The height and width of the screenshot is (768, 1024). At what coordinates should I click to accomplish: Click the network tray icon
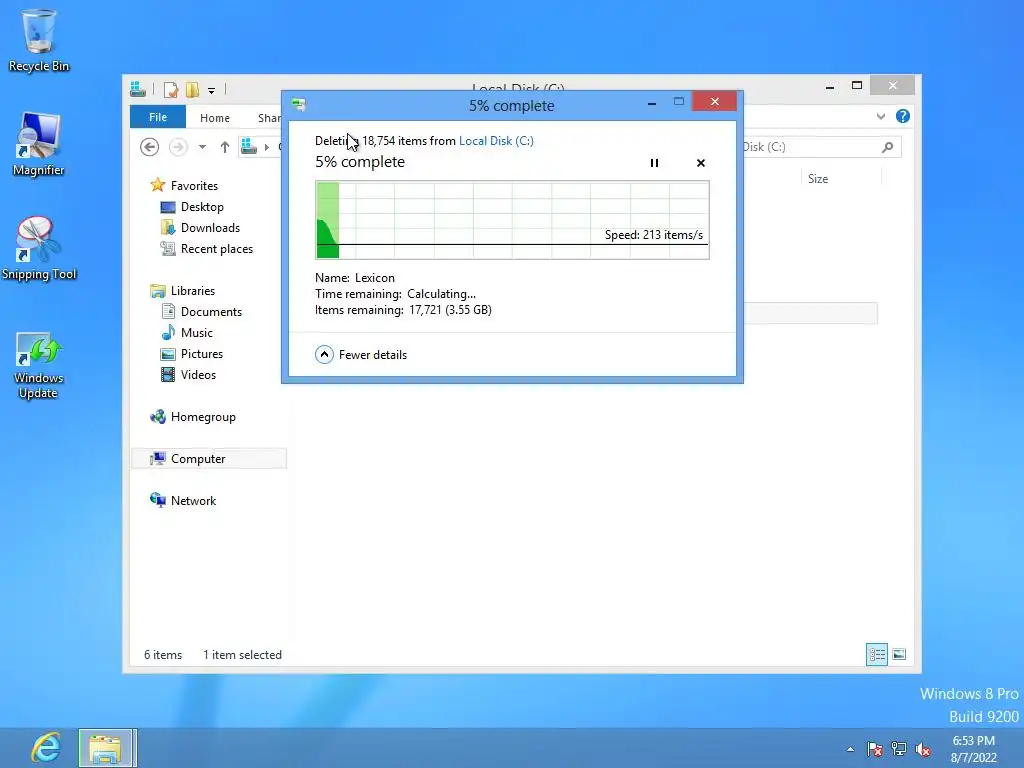899,749
